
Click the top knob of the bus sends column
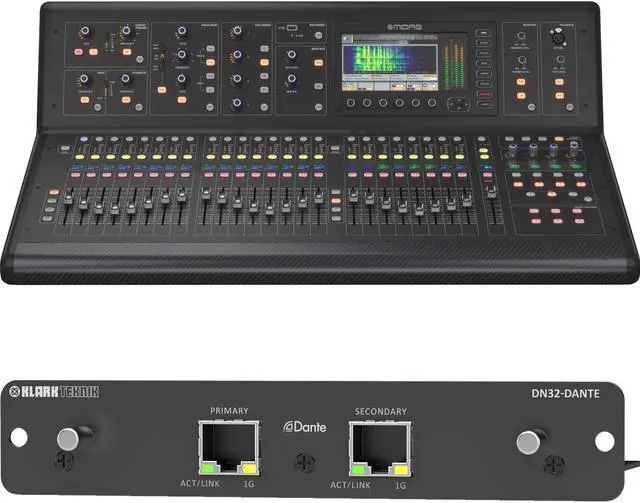pyautogui.click(x=237, y=31)
